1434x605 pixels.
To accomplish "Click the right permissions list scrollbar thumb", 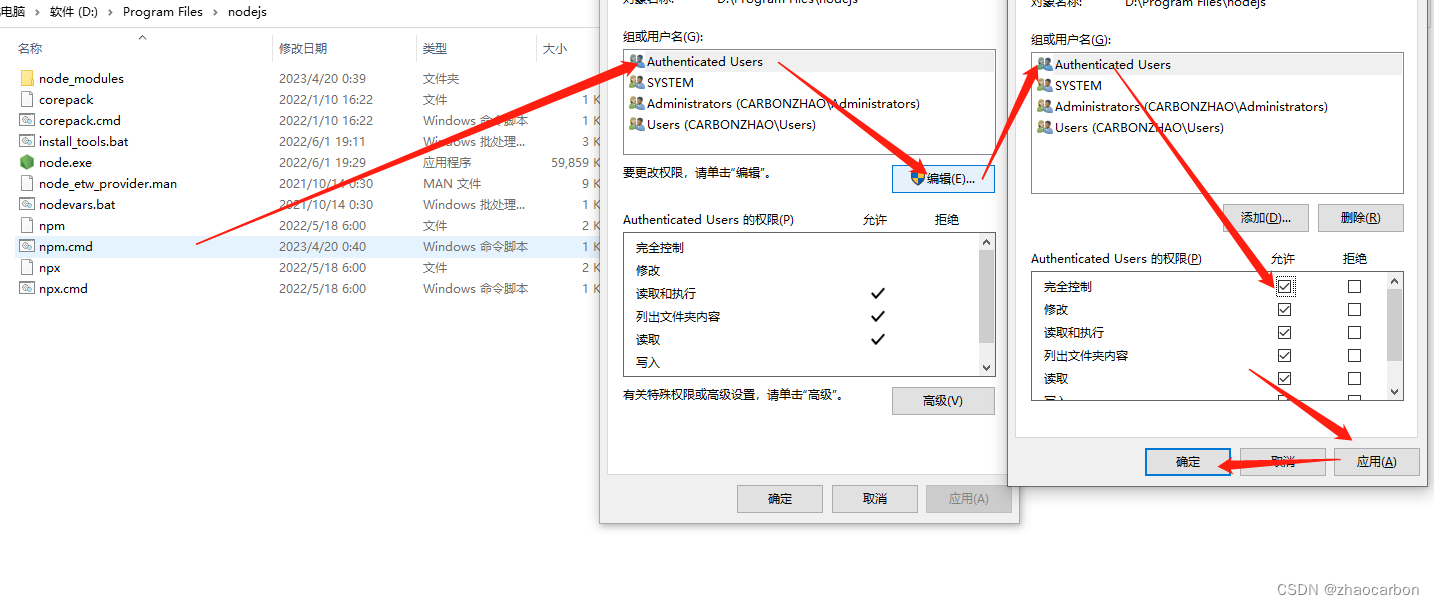I will pos(1394,325).
